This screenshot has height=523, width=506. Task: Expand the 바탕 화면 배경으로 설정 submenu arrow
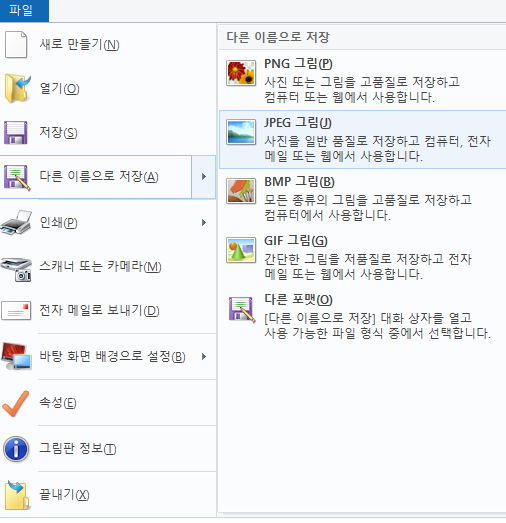[x=204, y=357]
